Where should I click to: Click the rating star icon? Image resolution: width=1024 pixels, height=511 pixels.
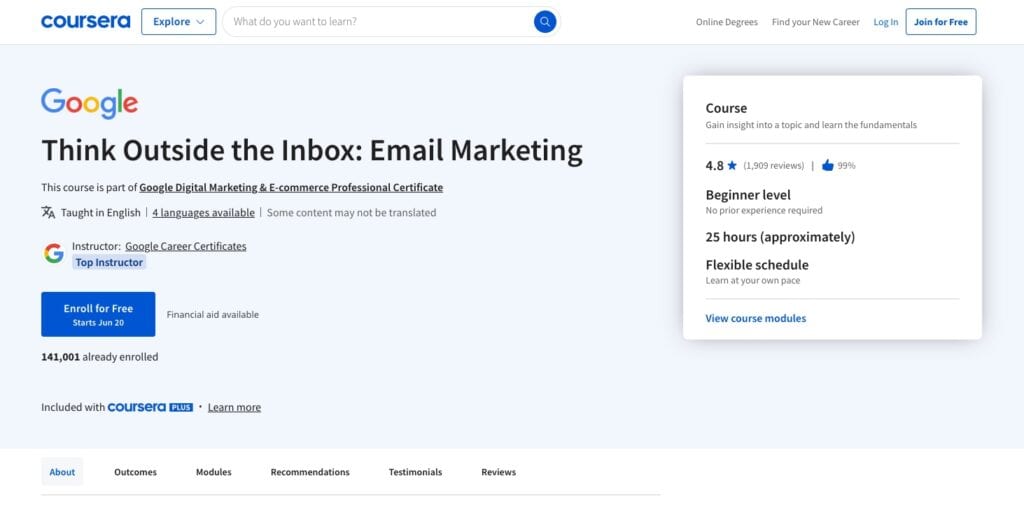[732, 165]
